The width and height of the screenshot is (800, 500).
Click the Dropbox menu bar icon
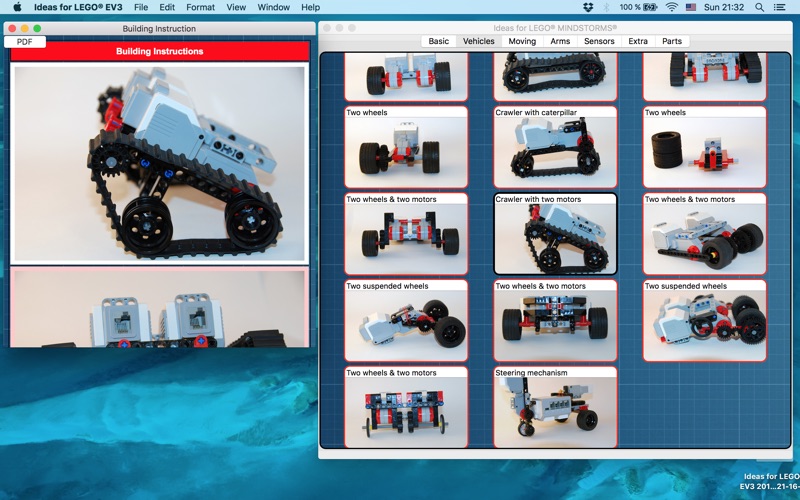click(x=588, y=7)
